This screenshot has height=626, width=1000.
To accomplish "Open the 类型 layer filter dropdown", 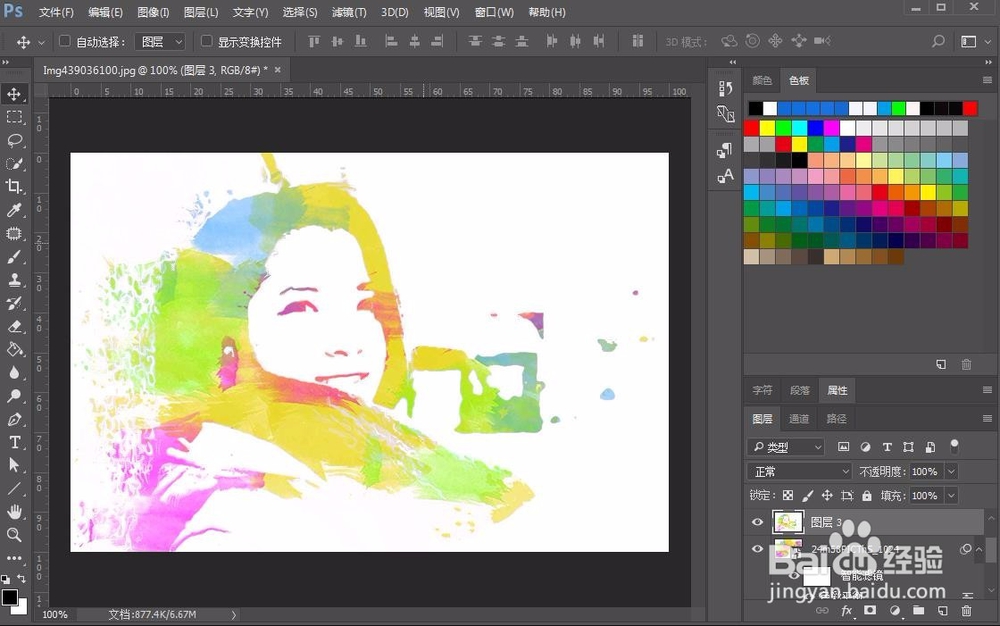I will click(x=786, y=447).
